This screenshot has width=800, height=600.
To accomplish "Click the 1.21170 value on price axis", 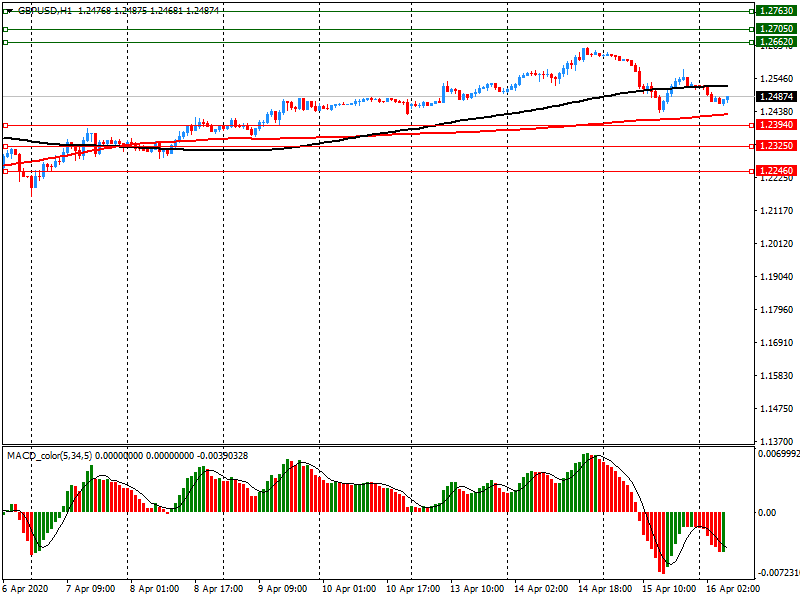I will (777, 211).
